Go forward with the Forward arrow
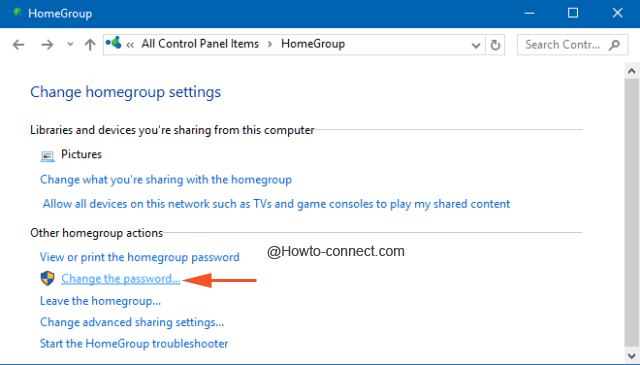 (x=47, y=45)
